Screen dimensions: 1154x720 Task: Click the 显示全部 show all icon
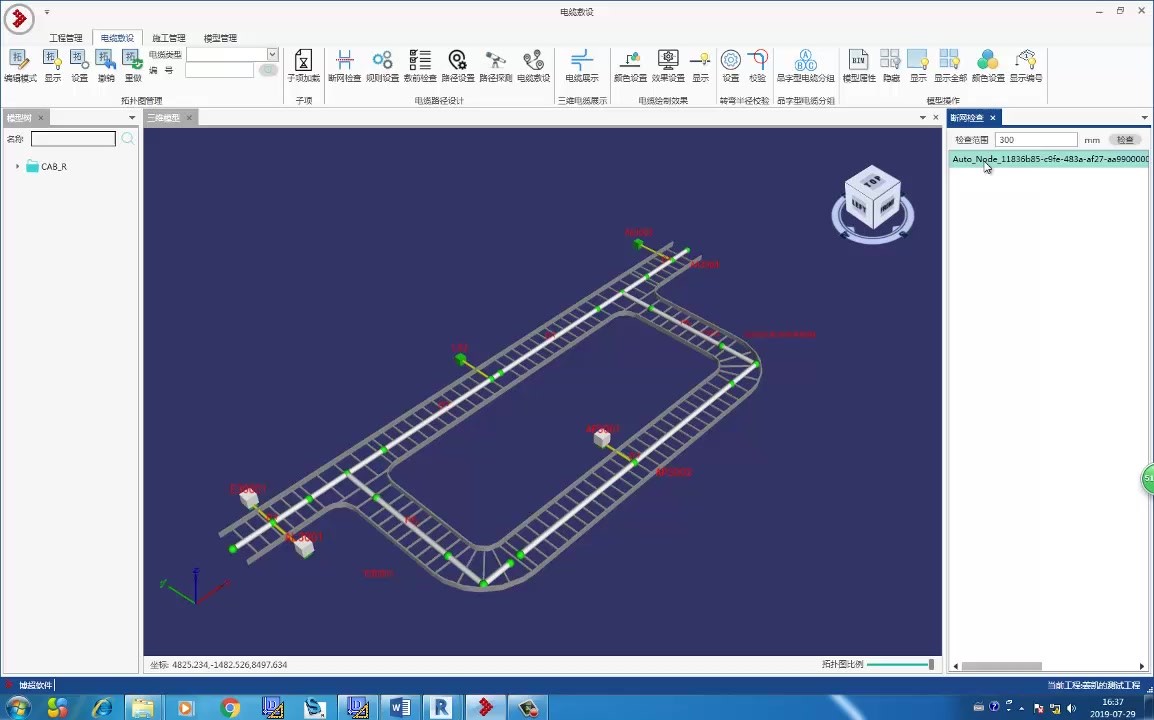(x=950, y=66)
